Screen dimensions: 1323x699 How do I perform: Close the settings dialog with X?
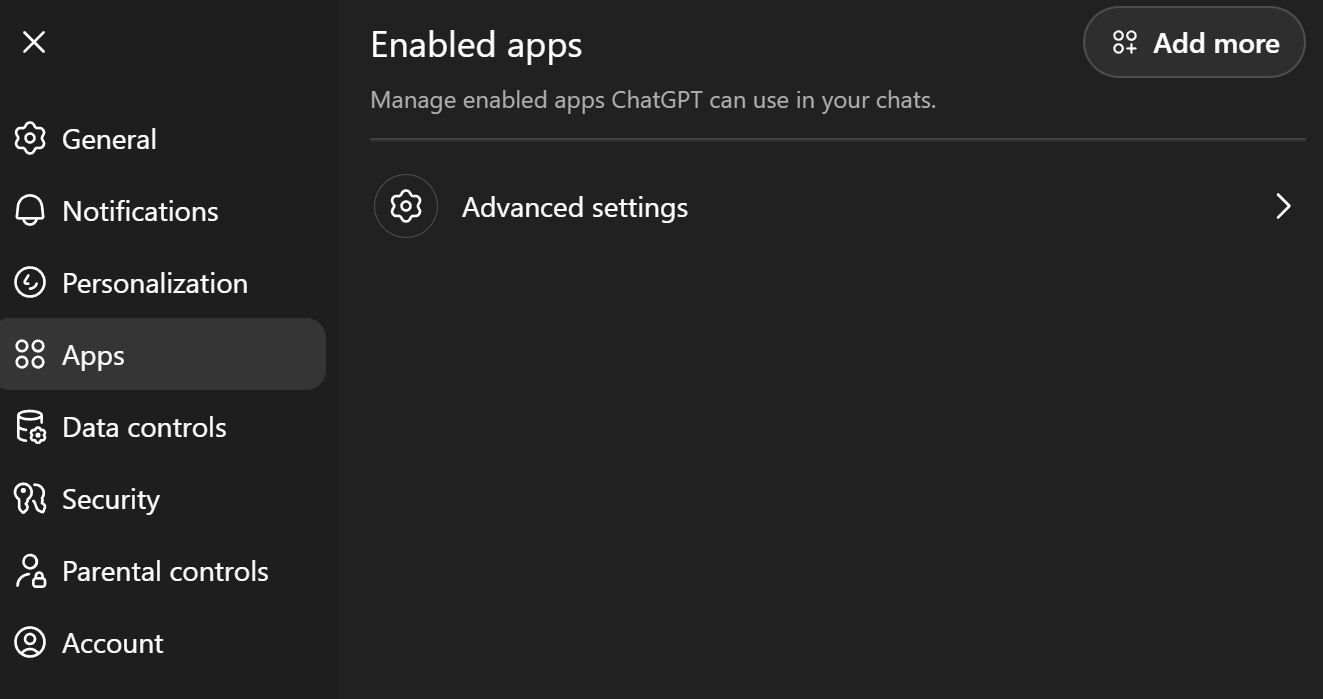[x=33, y=42]
